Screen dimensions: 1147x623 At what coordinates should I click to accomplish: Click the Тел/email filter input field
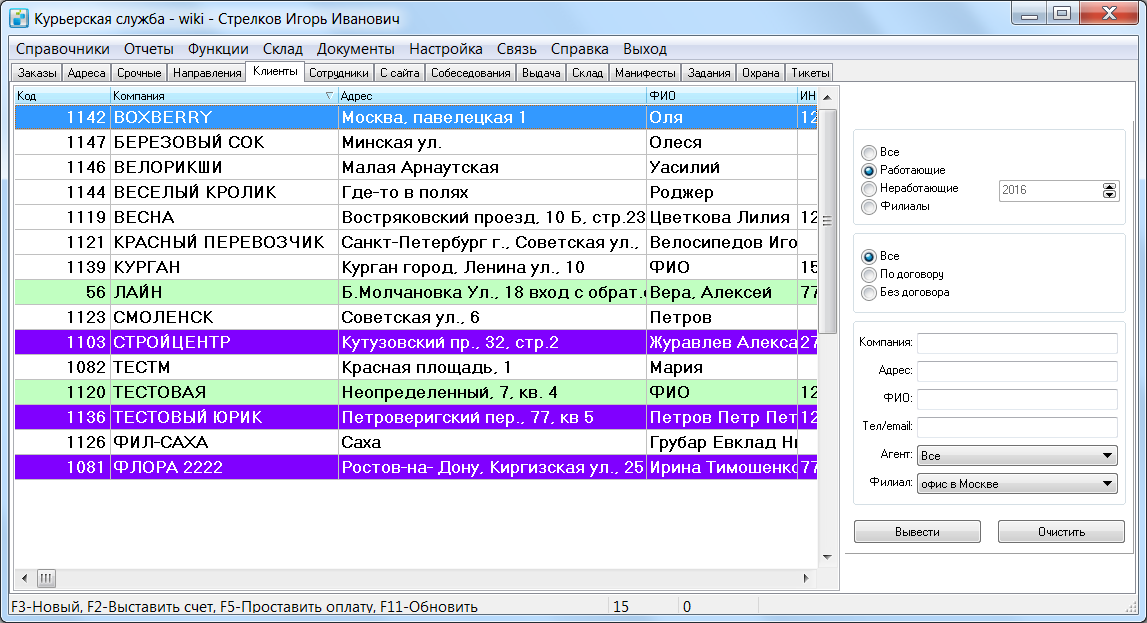click(1017, 426)
